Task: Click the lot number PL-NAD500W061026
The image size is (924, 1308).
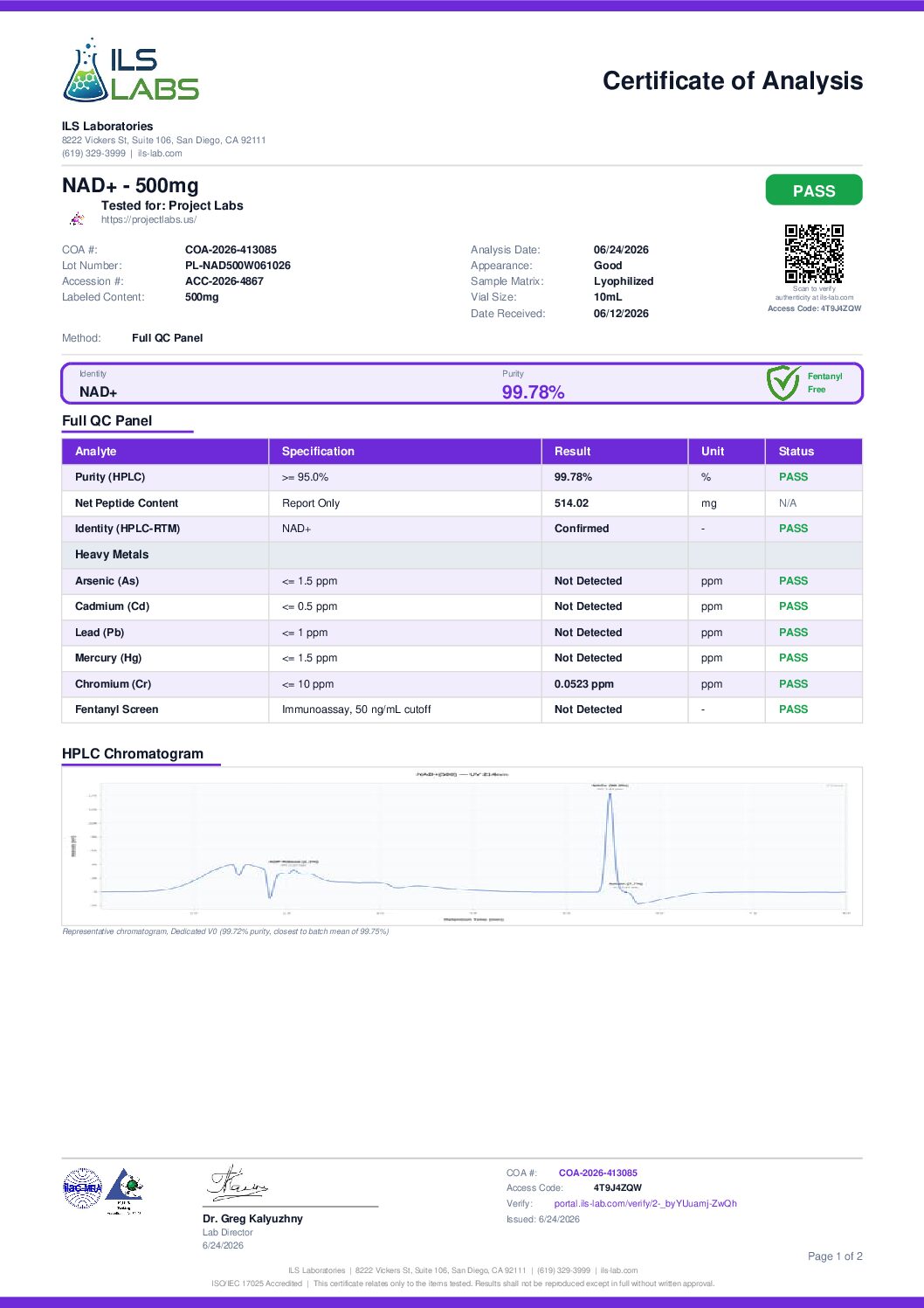Action: pos(238,266)
